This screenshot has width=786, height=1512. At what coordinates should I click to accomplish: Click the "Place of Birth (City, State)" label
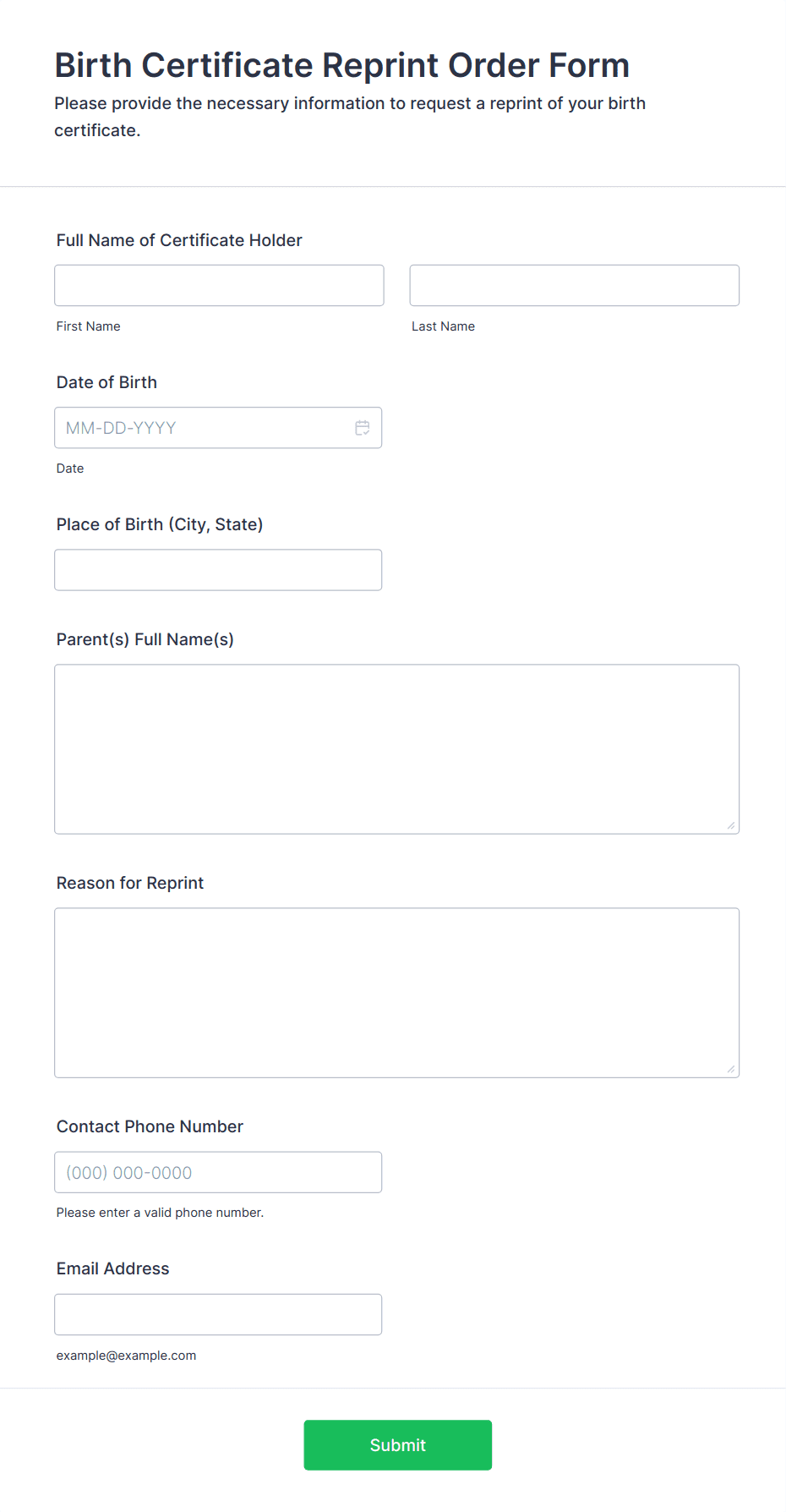pyautogui.click(x=160, y=524)
